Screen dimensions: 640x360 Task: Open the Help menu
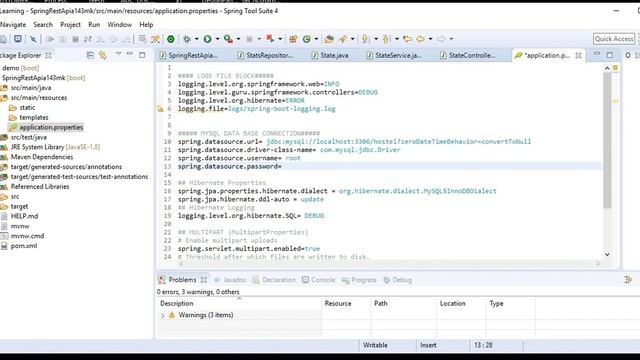click(x=146, y=24)
